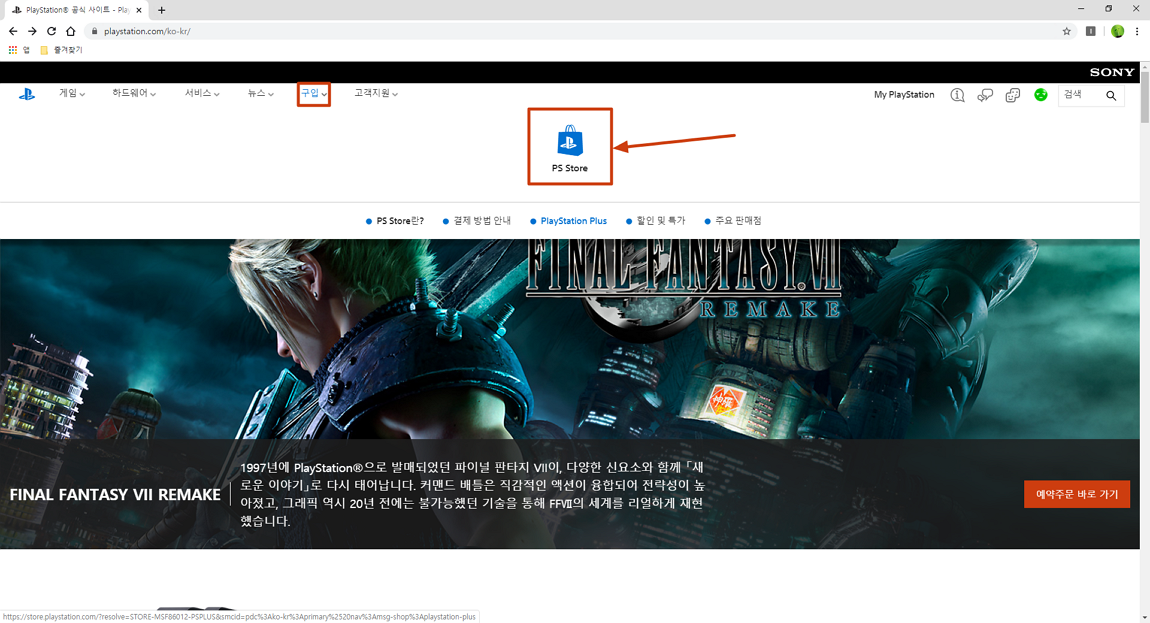Image resolution: width=1150 pixels, height=623 pixels.
Task: Go back with the browser back arrow
Action: pos(12,31)
